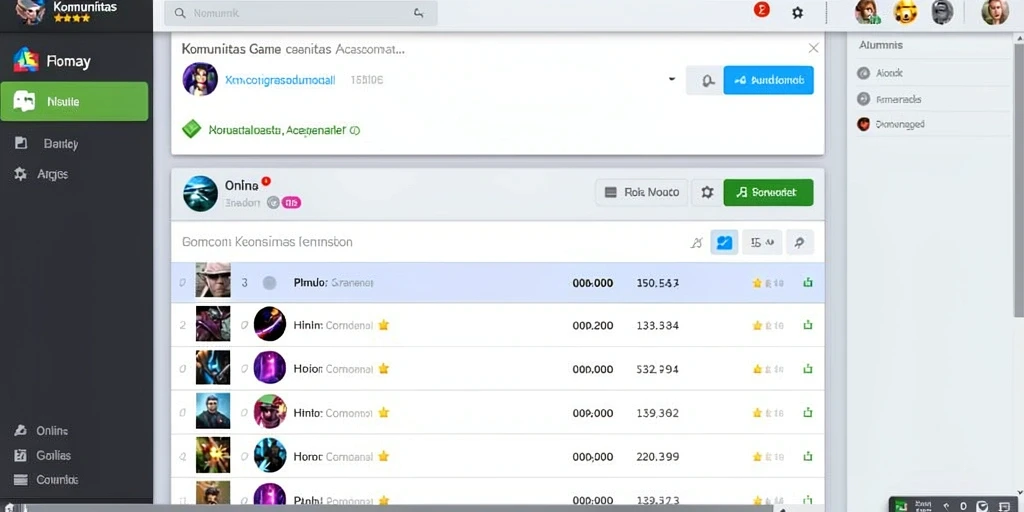
Task: Click the Komunitas logo avatar in header
Action: pyautogui.click(x=29, y=12)
